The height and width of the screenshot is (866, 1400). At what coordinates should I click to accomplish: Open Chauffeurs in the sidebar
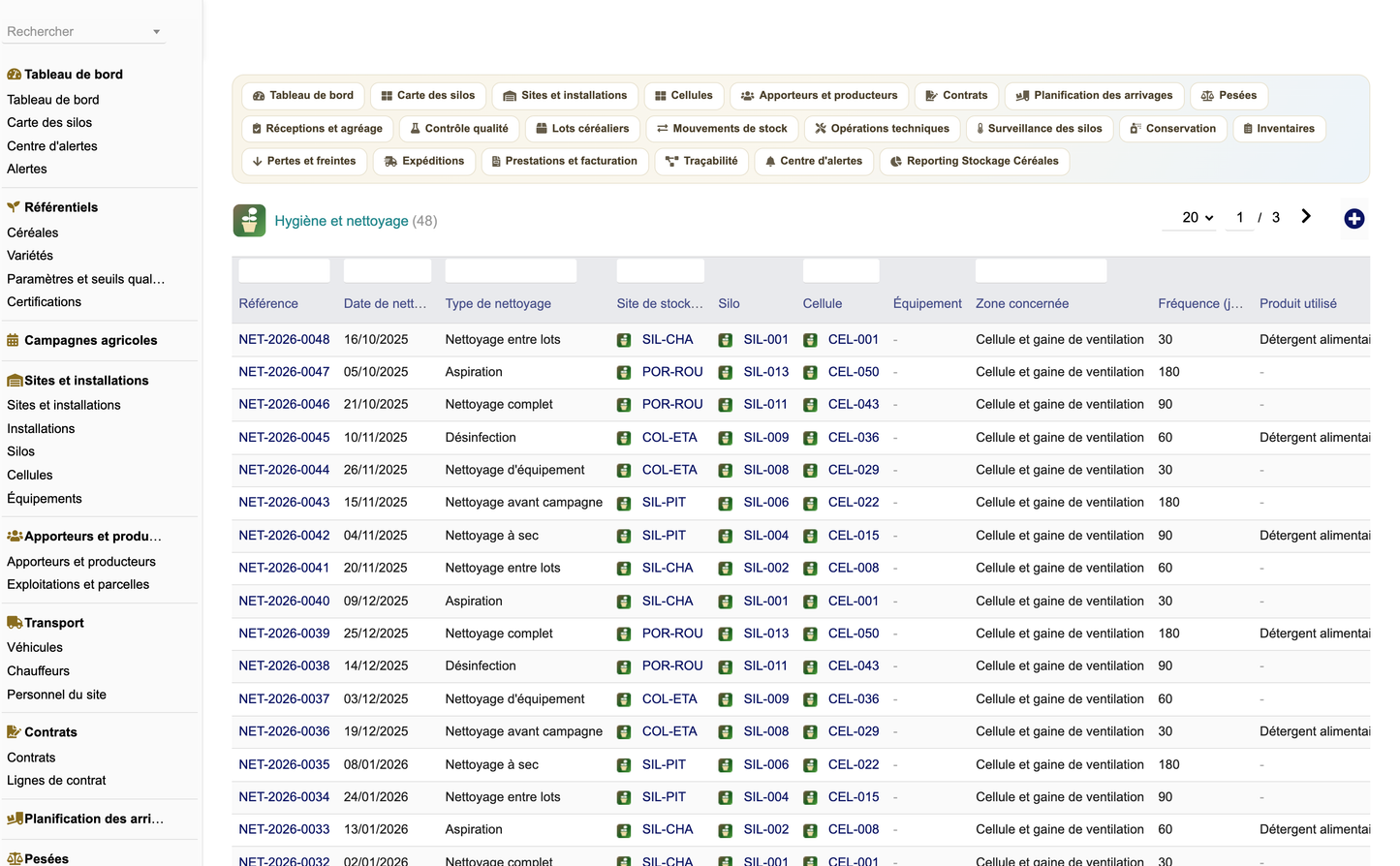pos(39,671)
